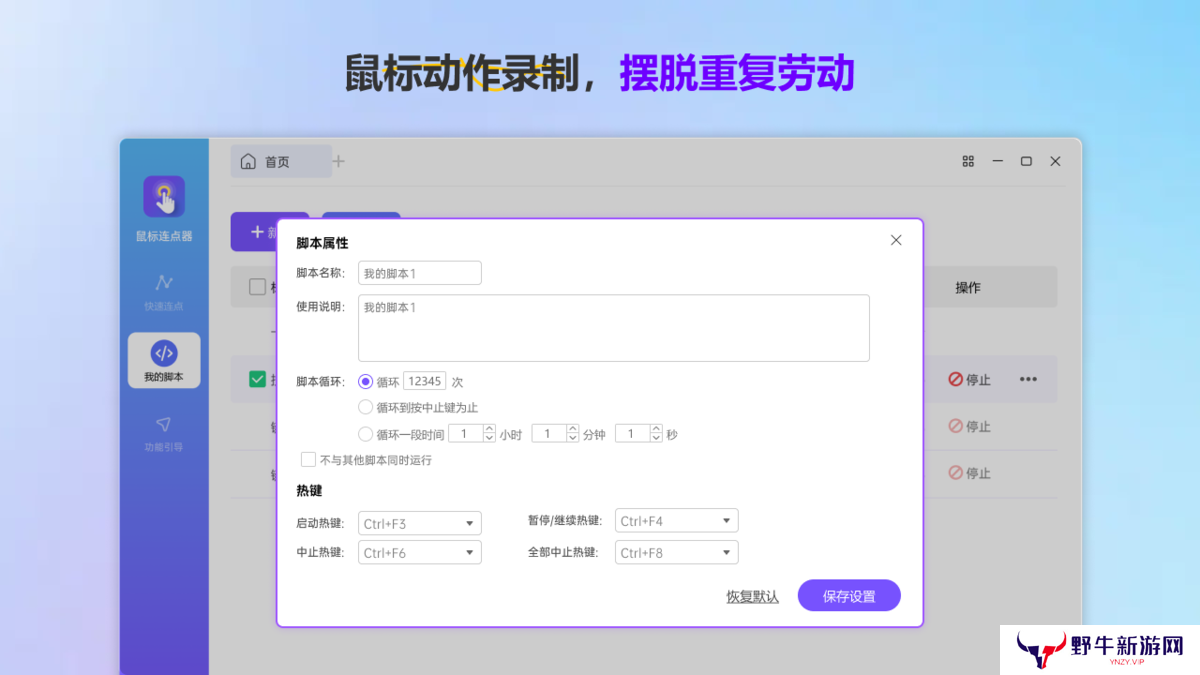
Task: Enable 不与其他脚本同时运行 checkbox
Action: (309, 460)
